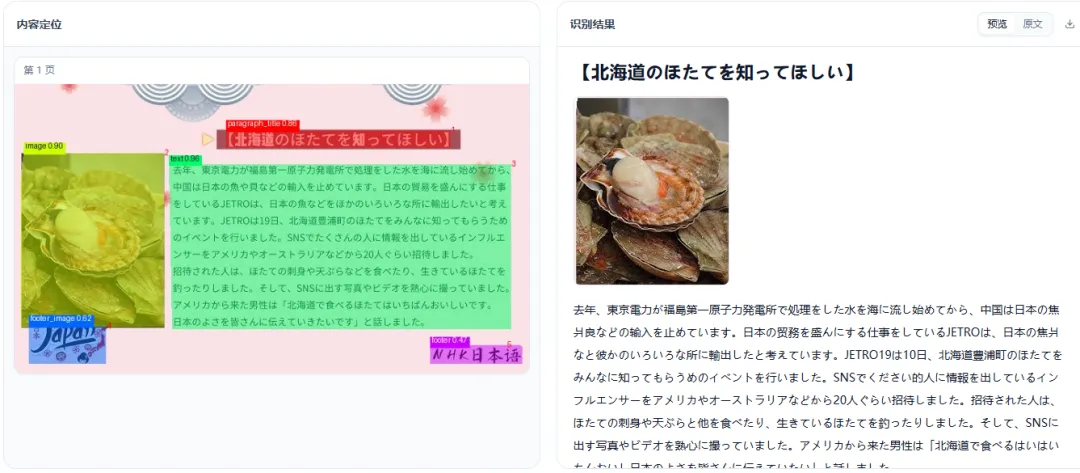Click the green highlighted text block
The width and height of the screenshot is (1080, 473).
(341, 246)
